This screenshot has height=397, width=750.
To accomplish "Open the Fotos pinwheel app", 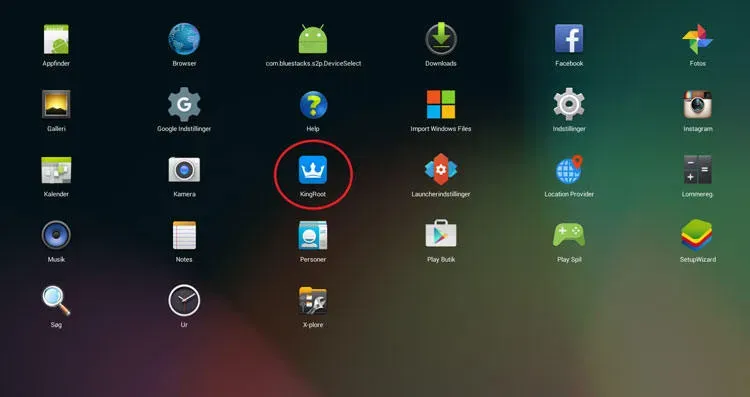I will tap(697, 39).
